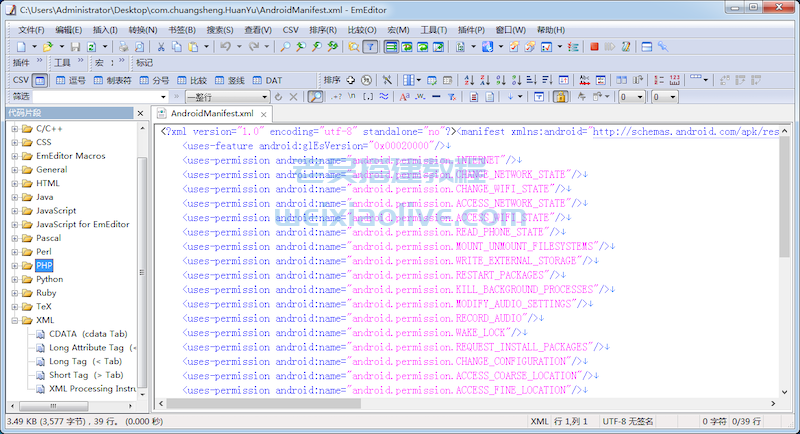Click the 制表符 TSV mode button
This screenshot has height=434, width=800.
pyautogui.click(x=112, y=80)
